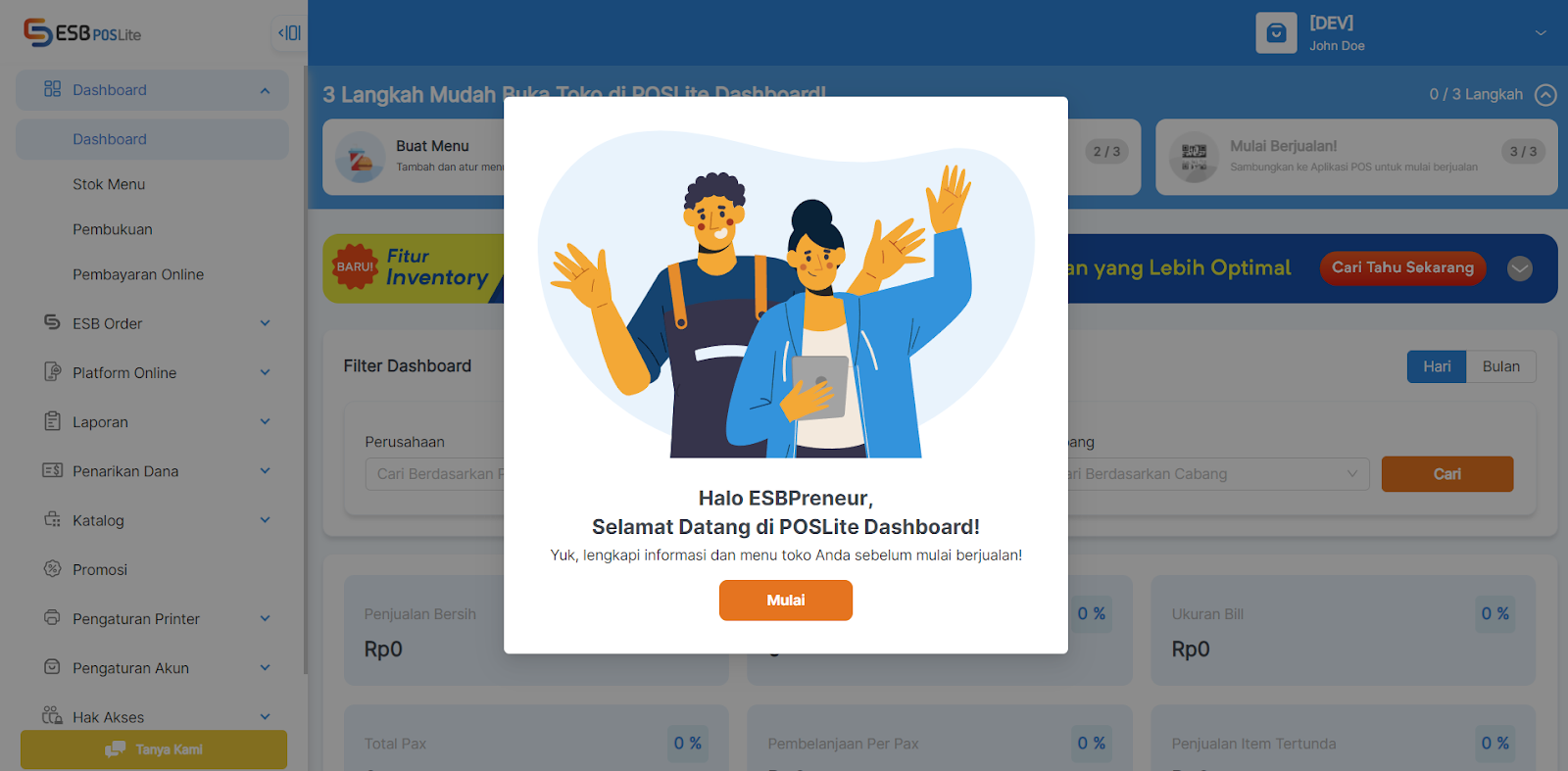The image size is (1568, 771).
Task: Expand the Platform Online menu chevron
Action: (265, 372)
